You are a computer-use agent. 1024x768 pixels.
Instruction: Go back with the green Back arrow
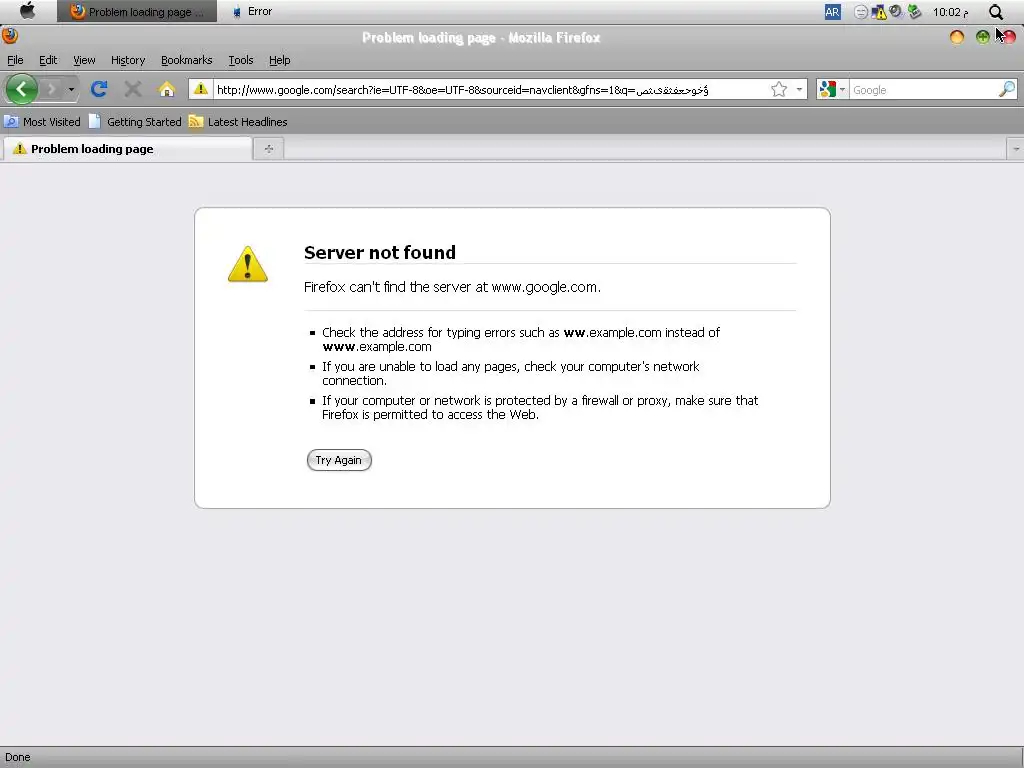(22, 89)
